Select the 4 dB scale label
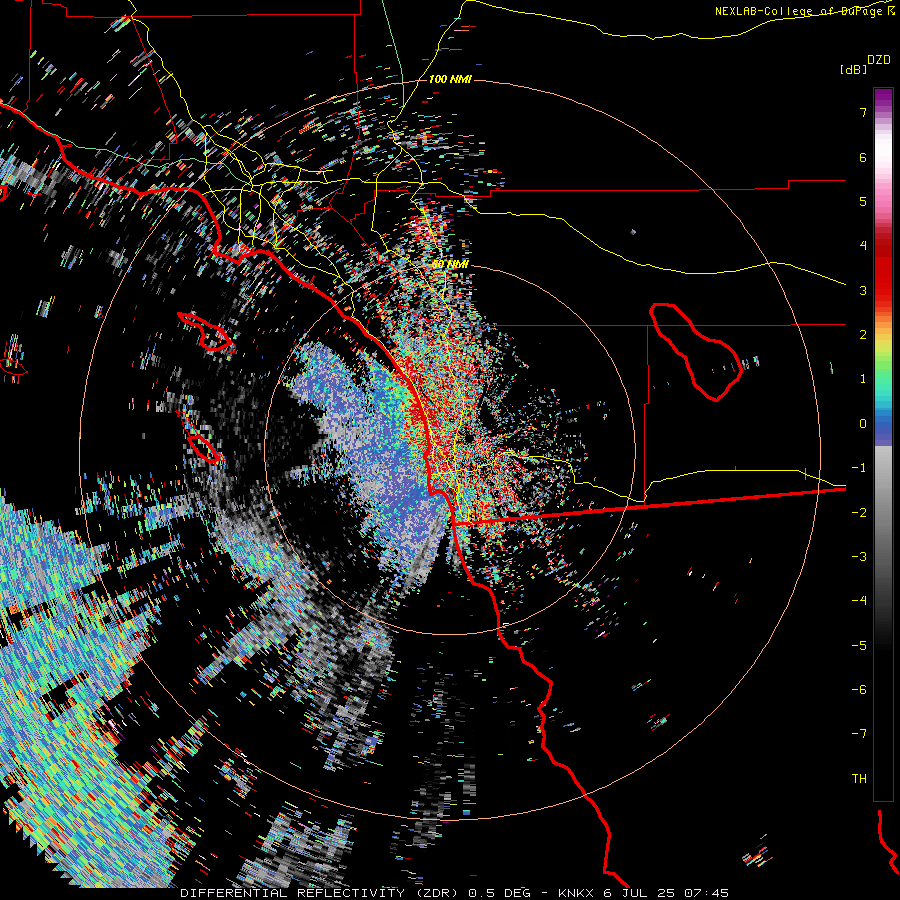The image size is (900, 900). click(x=863, y=246)
